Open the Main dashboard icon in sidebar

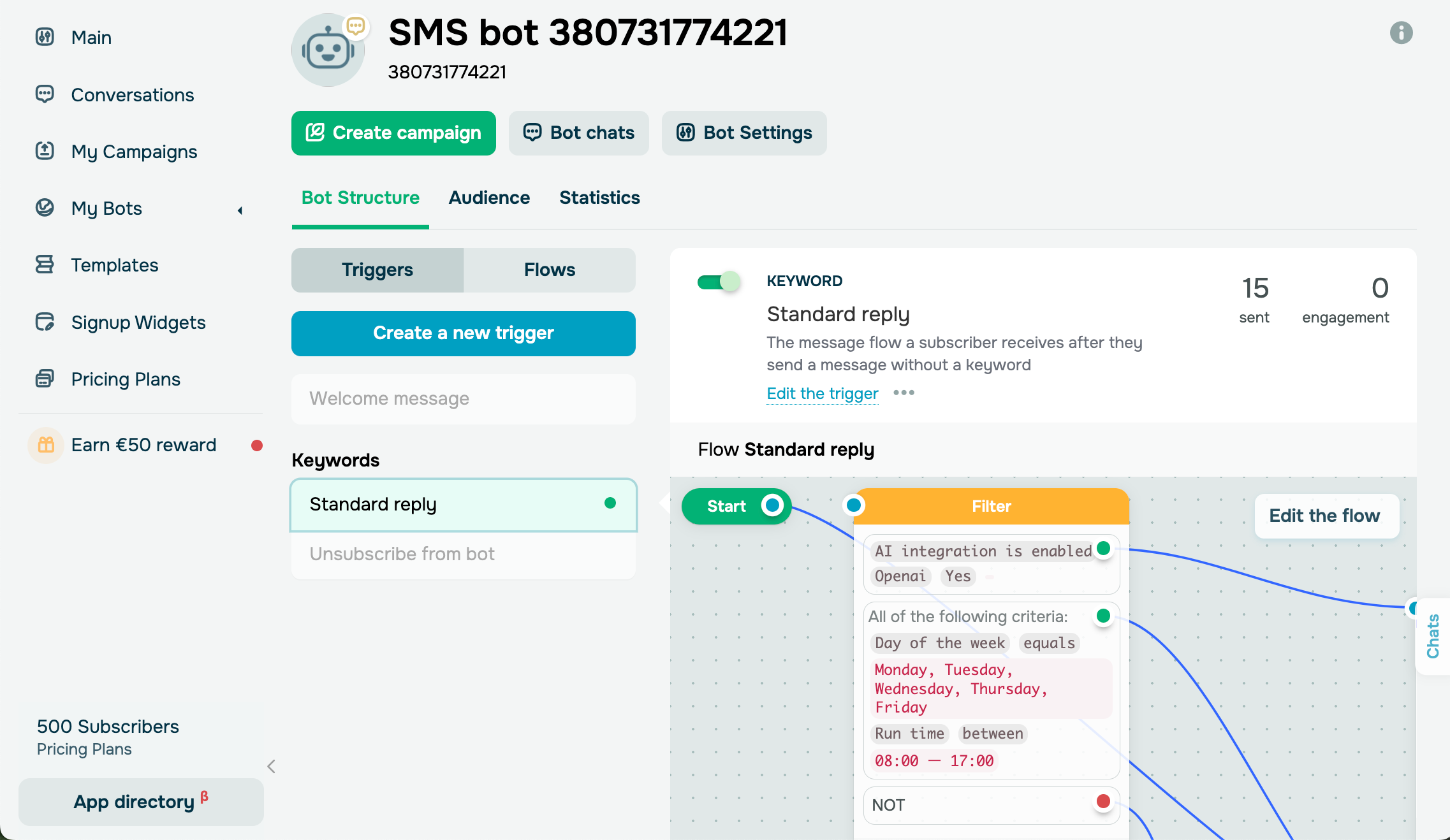pos(45,37)
